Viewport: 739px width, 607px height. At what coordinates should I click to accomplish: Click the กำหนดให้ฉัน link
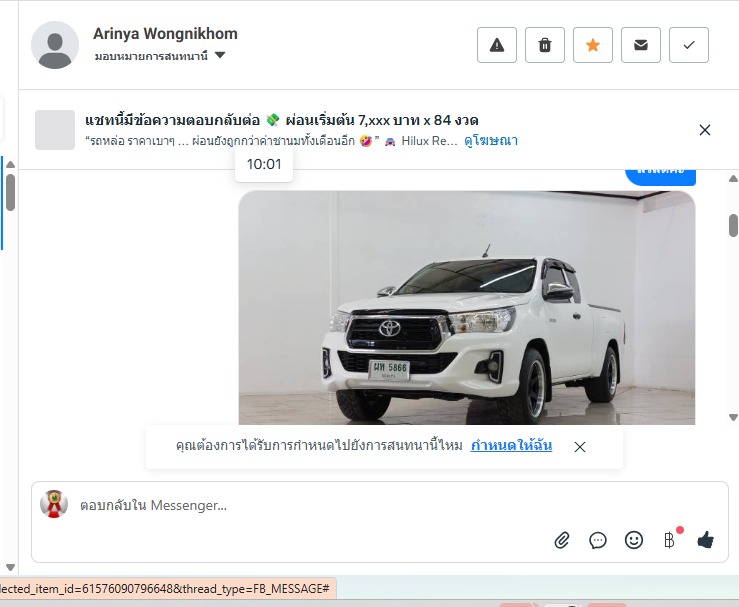(511, 446)
